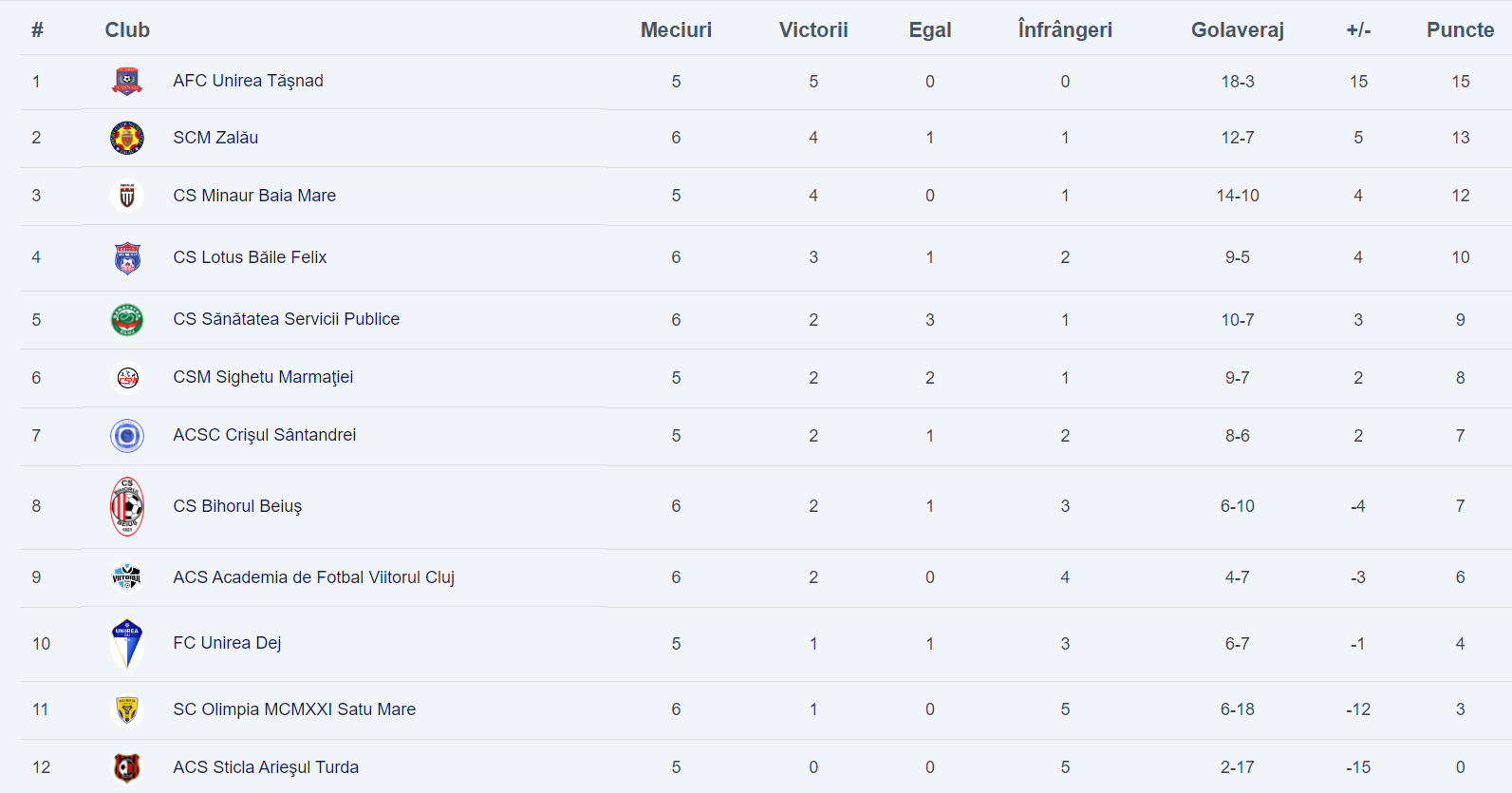Click the SCM Zalău club logo

tap(127, 138)
